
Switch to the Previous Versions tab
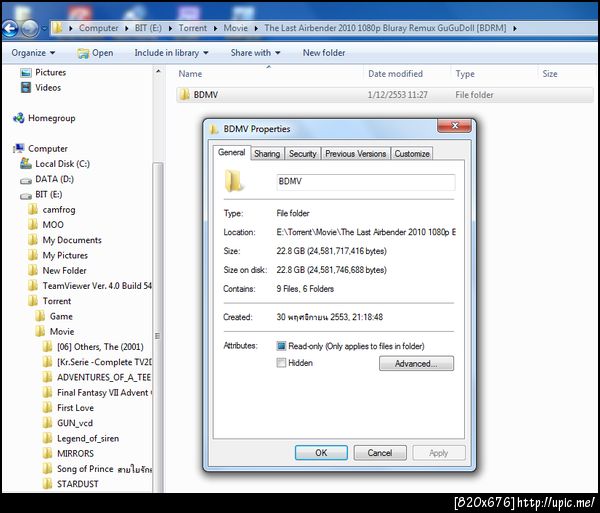point(355,154)
